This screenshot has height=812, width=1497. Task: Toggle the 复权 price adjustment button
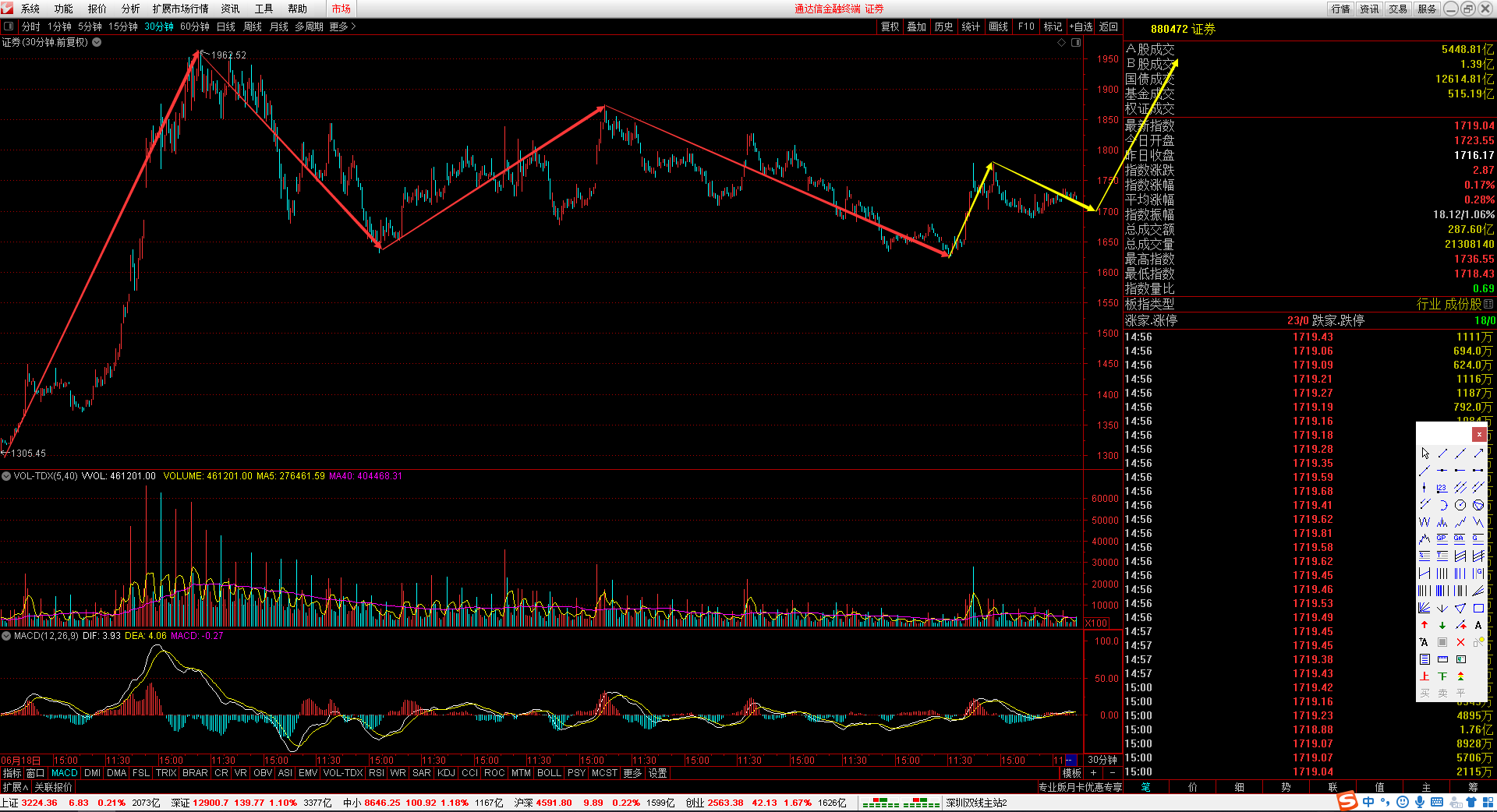(890, 26)
